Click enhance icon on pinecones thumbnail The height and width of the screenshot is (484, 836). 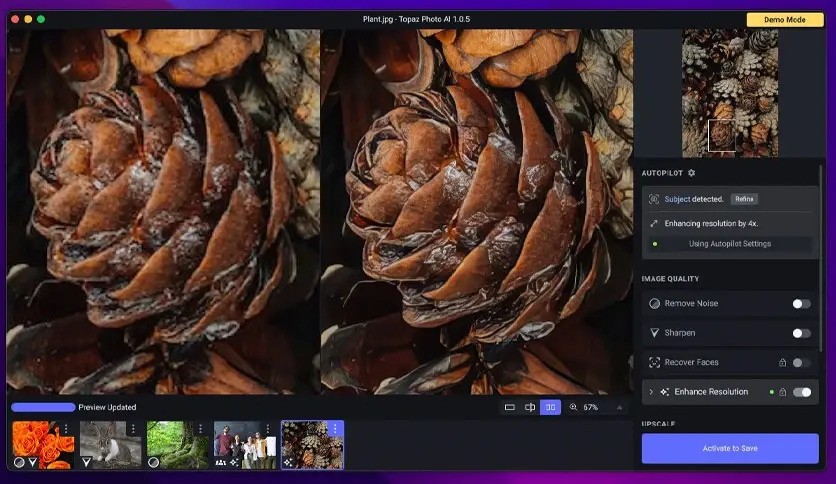pyautogui.click(x=288, y=462)
